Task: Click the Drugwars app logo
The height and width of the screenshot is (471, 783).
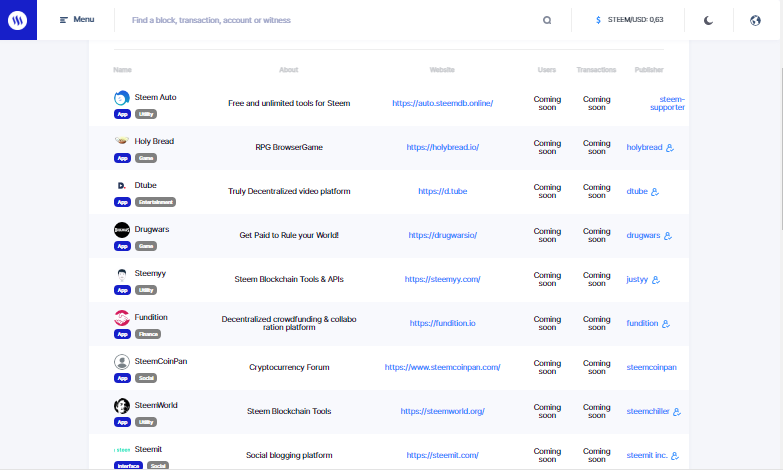Action: (122, 230)
